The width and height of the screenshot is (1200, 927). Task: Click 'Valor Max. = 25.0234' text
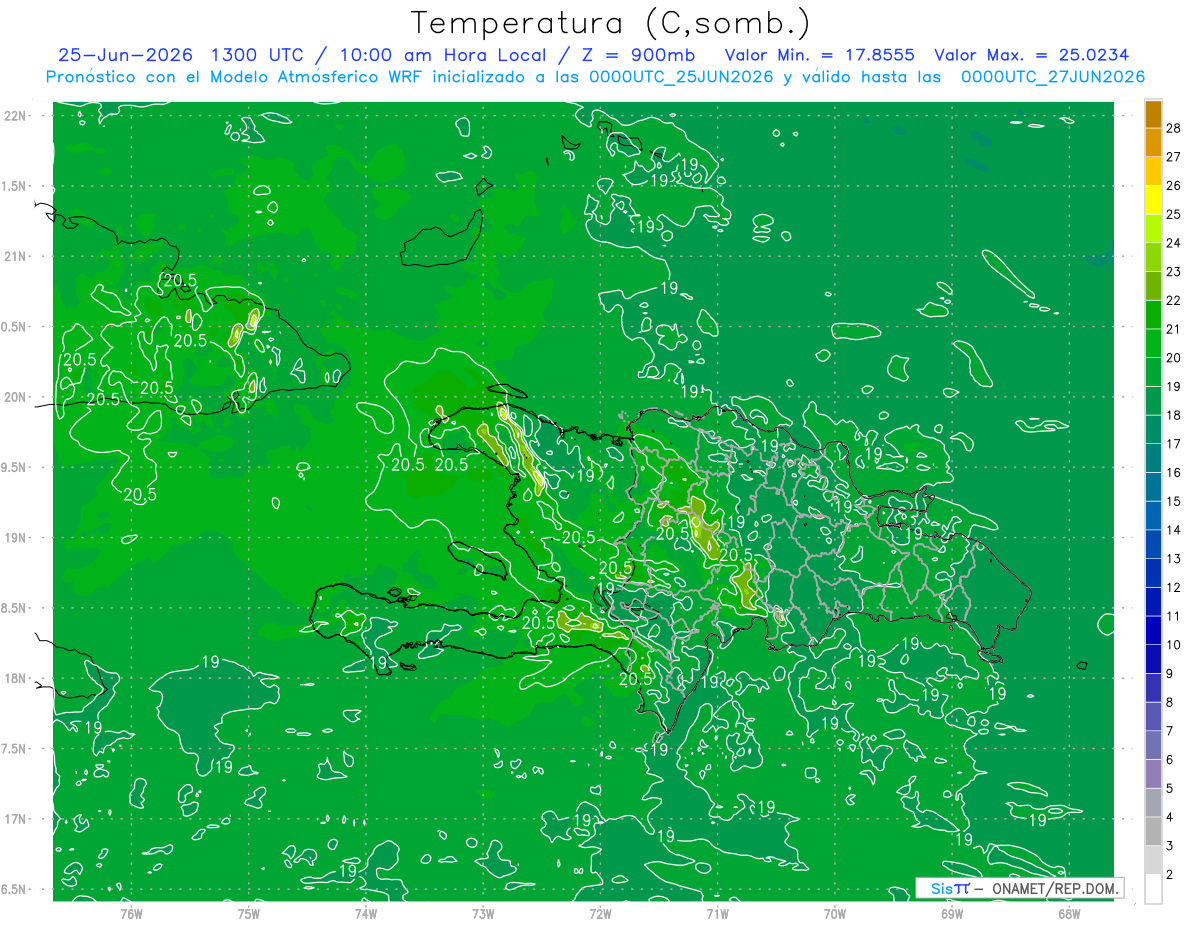(1032, 55)
